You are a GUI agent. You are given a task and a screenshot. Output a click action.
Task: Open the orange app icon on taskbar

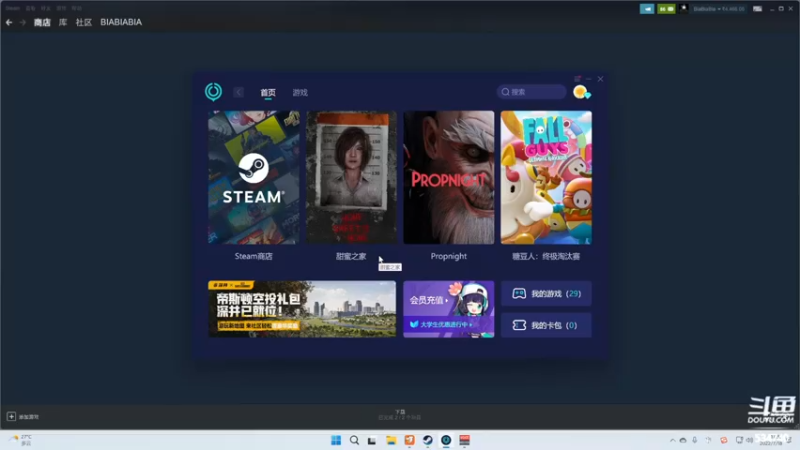409,440
